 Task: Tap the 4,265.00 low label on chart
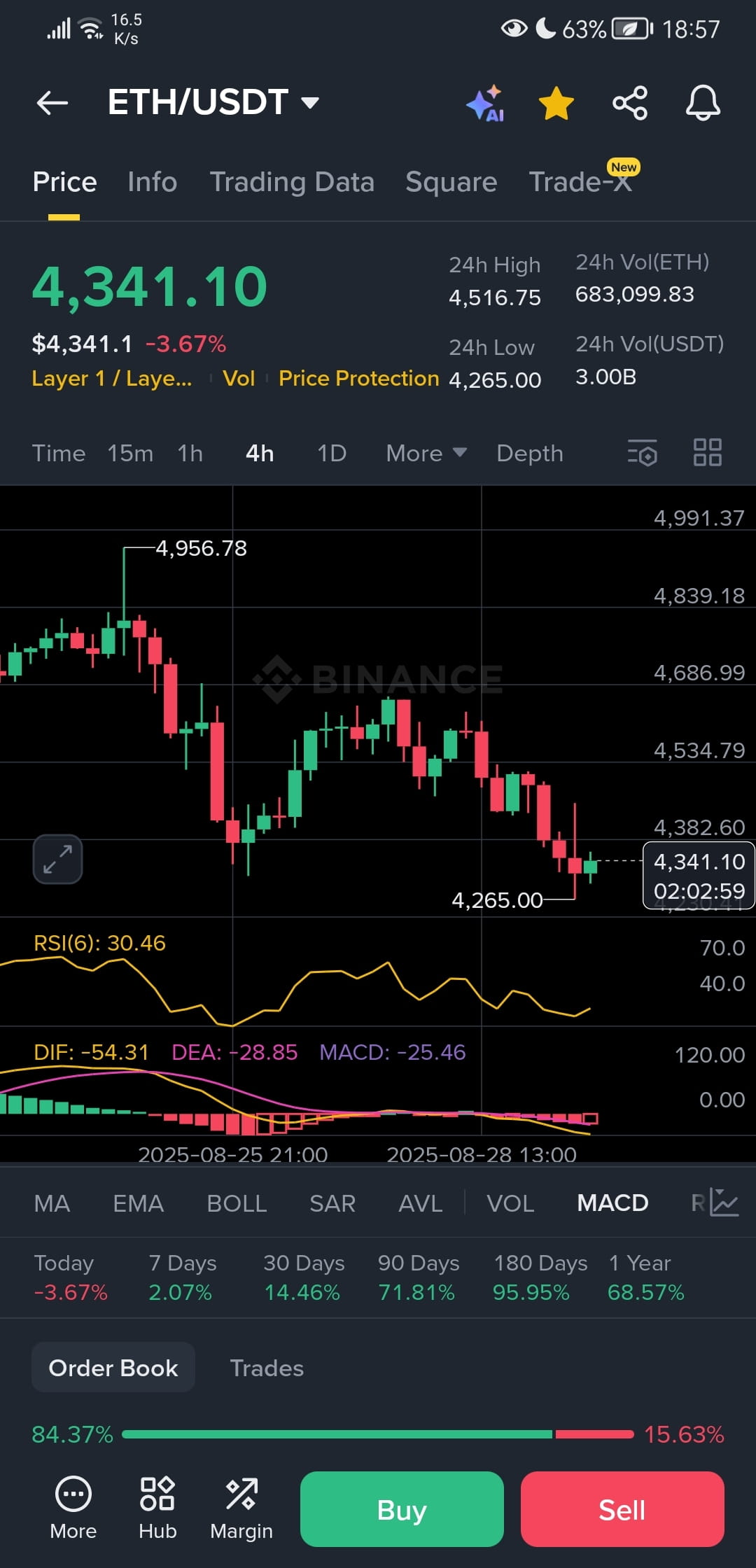pos(497,900)
